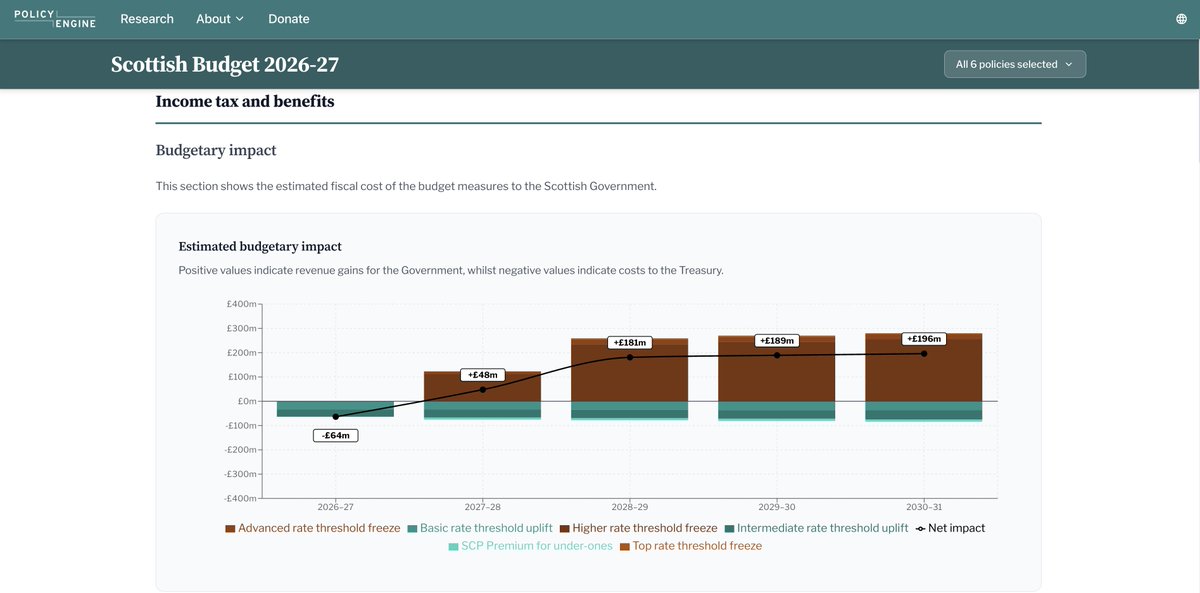Click the £0m y-axis label
The image size is (1200, 593).
tap(246, 401)
